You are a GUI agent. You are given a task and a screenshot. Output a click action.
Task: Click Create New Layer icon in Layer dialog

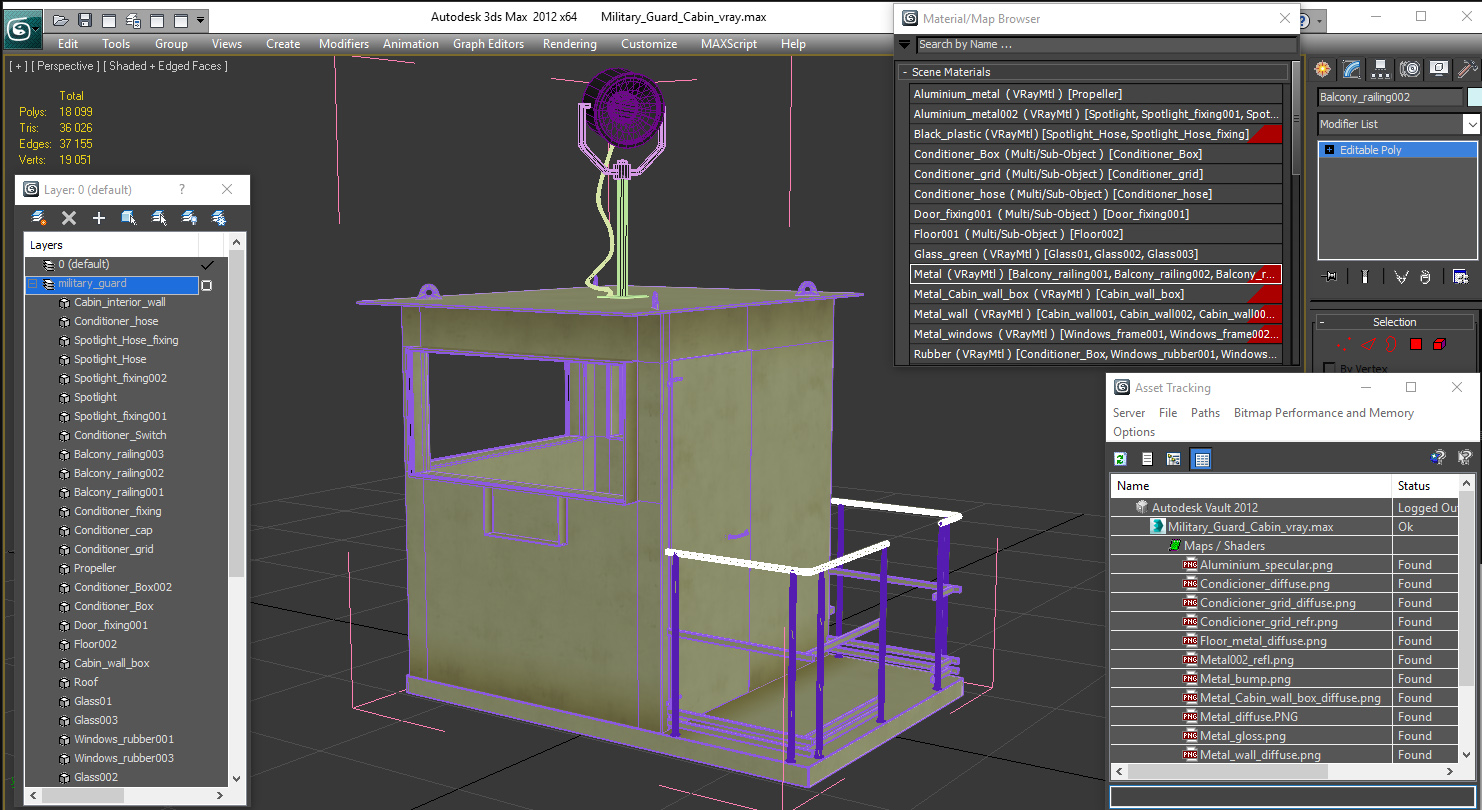[x=39, y=218]
